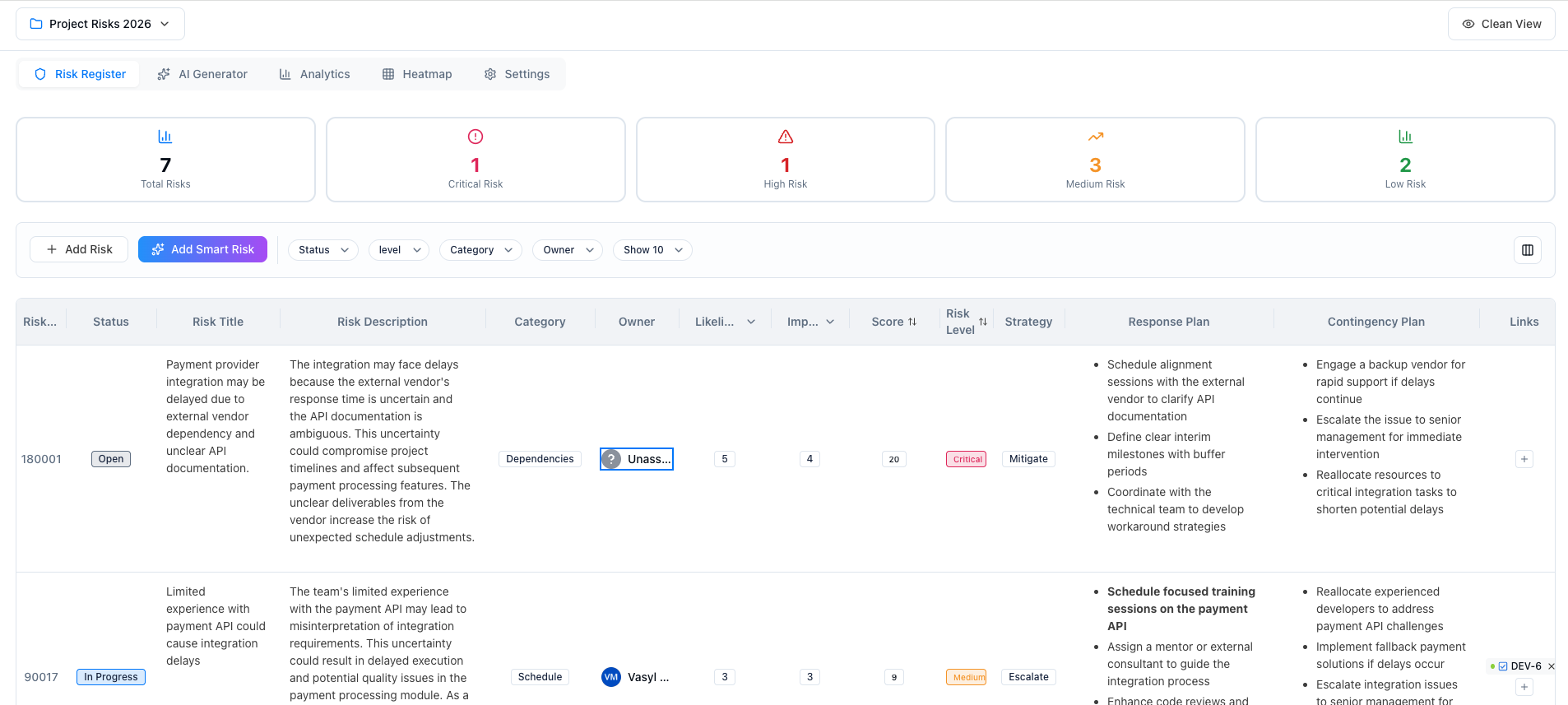Expand the Category filter dropdown
Viewport: 1568px width, 705px height.
[480, 250]
